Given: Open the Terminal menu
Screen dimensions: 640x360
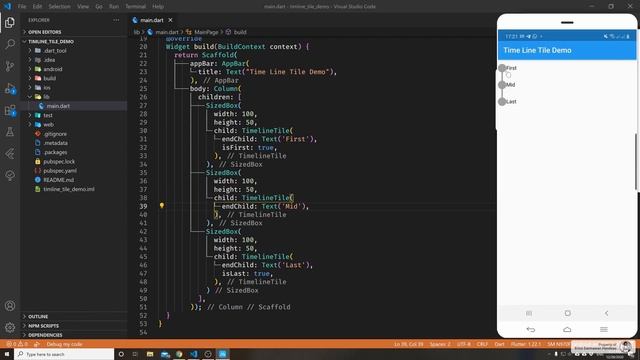Looking at the screenshot, I should tap(136, 7).
